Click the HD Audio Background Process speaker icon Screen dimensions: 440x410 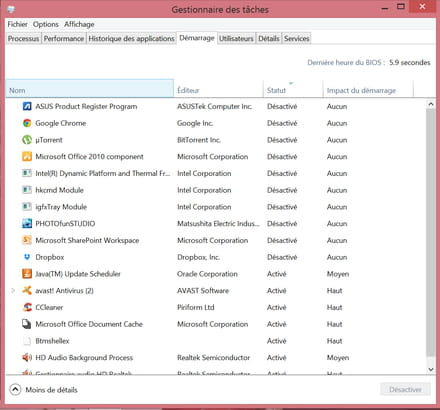(27, 357)
